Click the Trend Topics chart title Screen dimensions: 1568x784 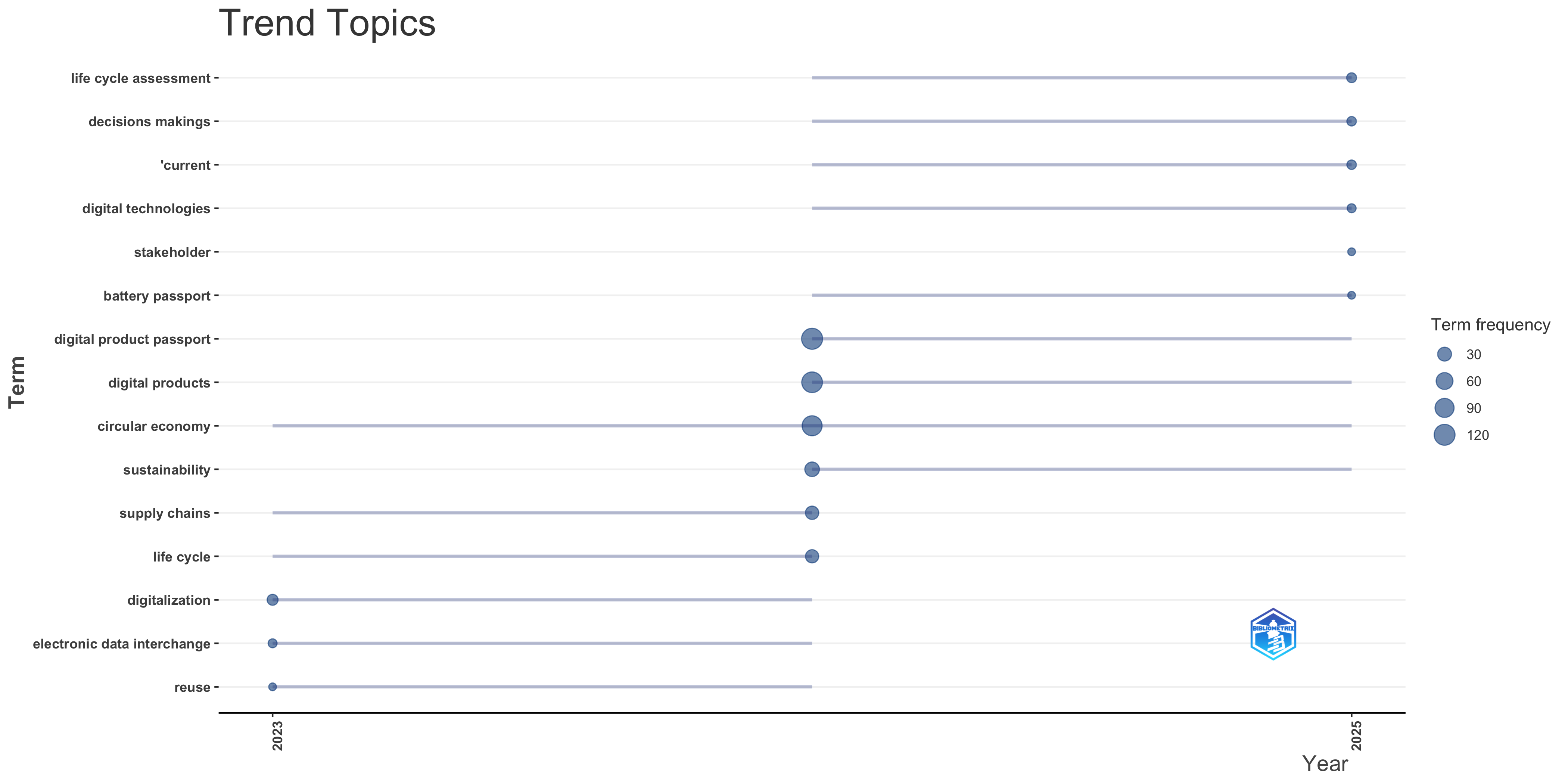click(x=327, y=24)
